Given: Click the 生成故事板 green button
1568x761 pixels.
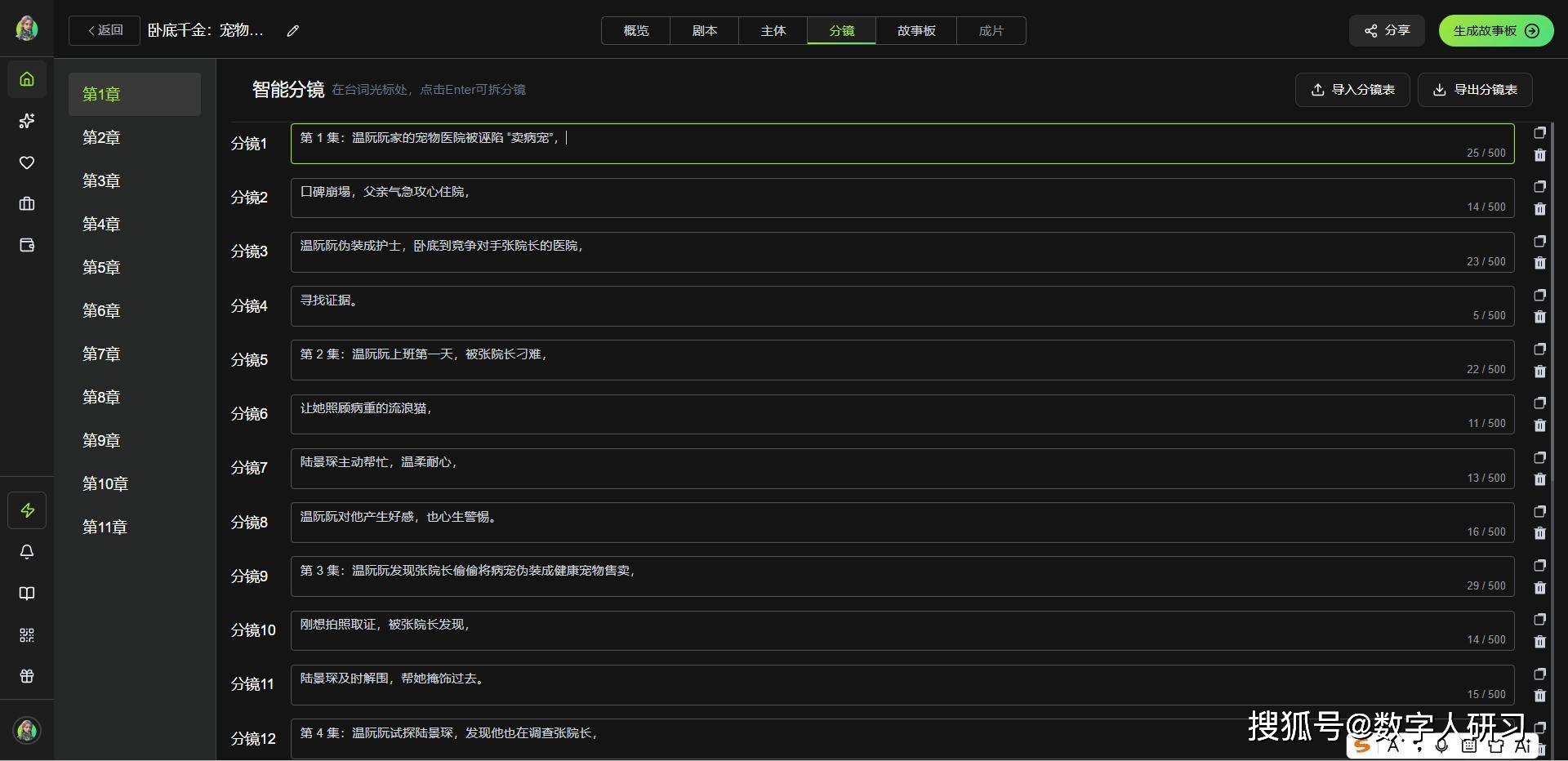Looking at the screenshot, I should pos(1495,31).
